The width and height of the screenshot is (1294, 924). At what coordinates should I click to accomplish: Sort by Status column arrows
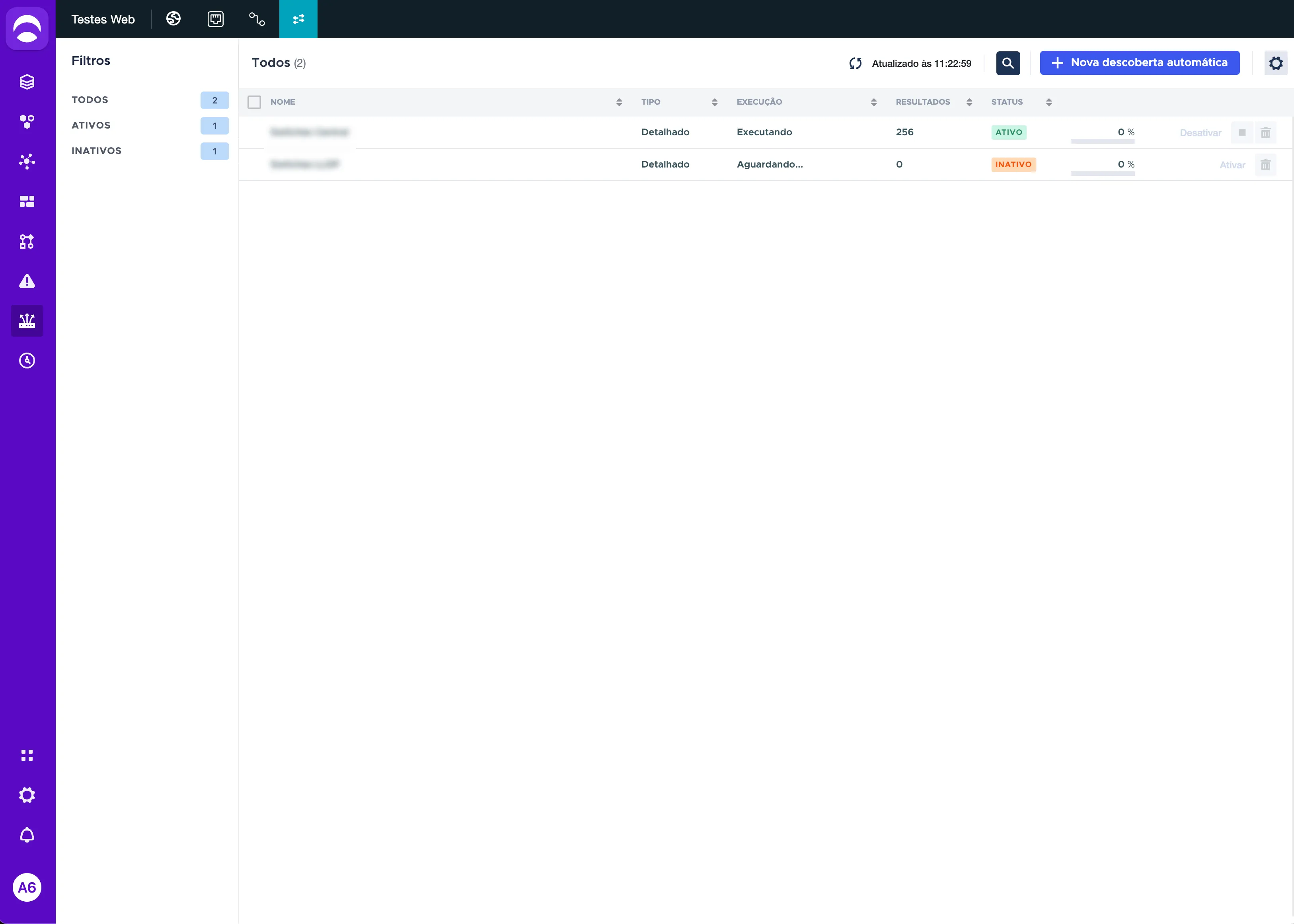[x=1048, y=102]
